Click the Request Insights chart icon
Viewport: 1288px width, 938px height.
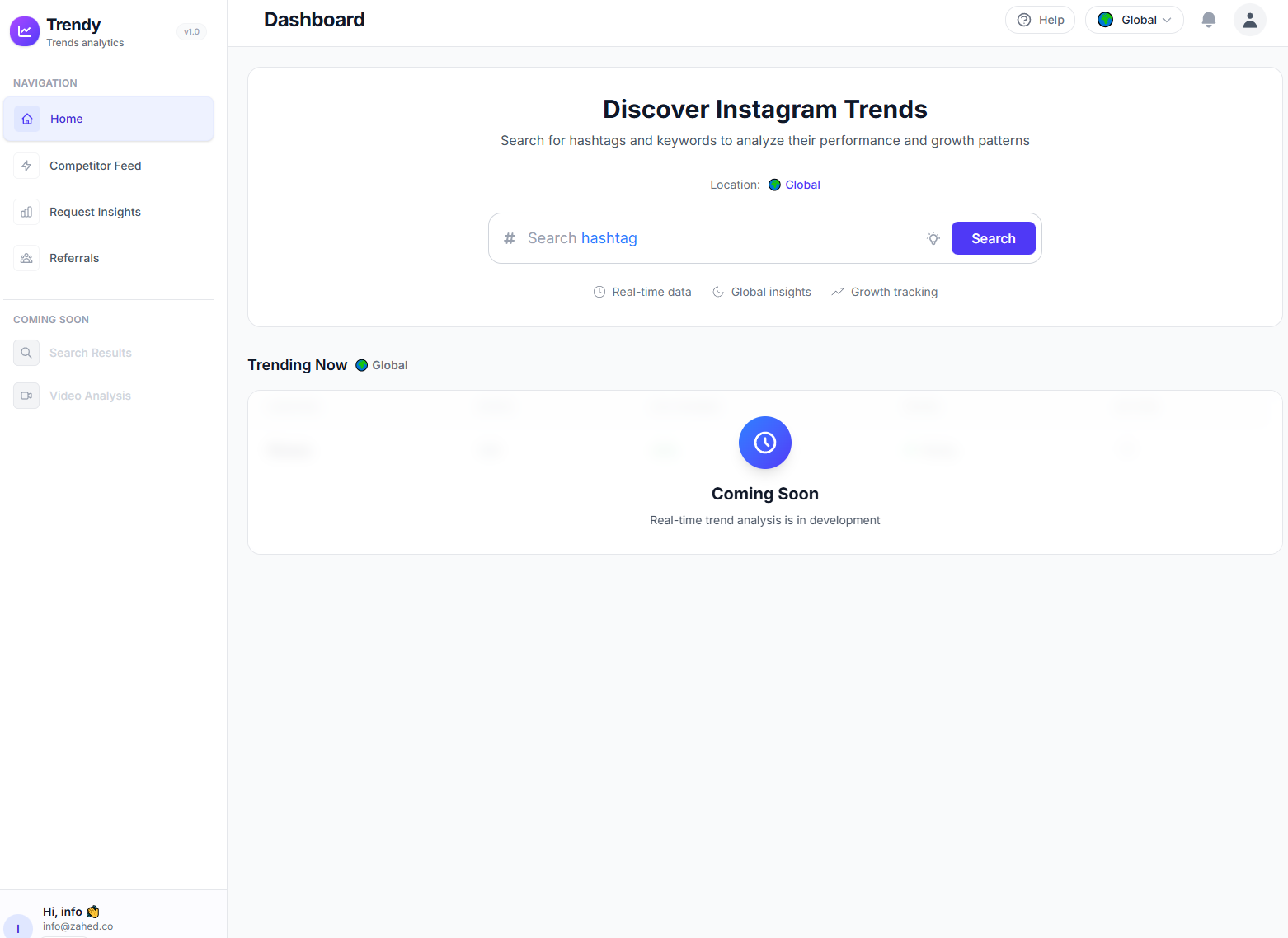(26, 212)
